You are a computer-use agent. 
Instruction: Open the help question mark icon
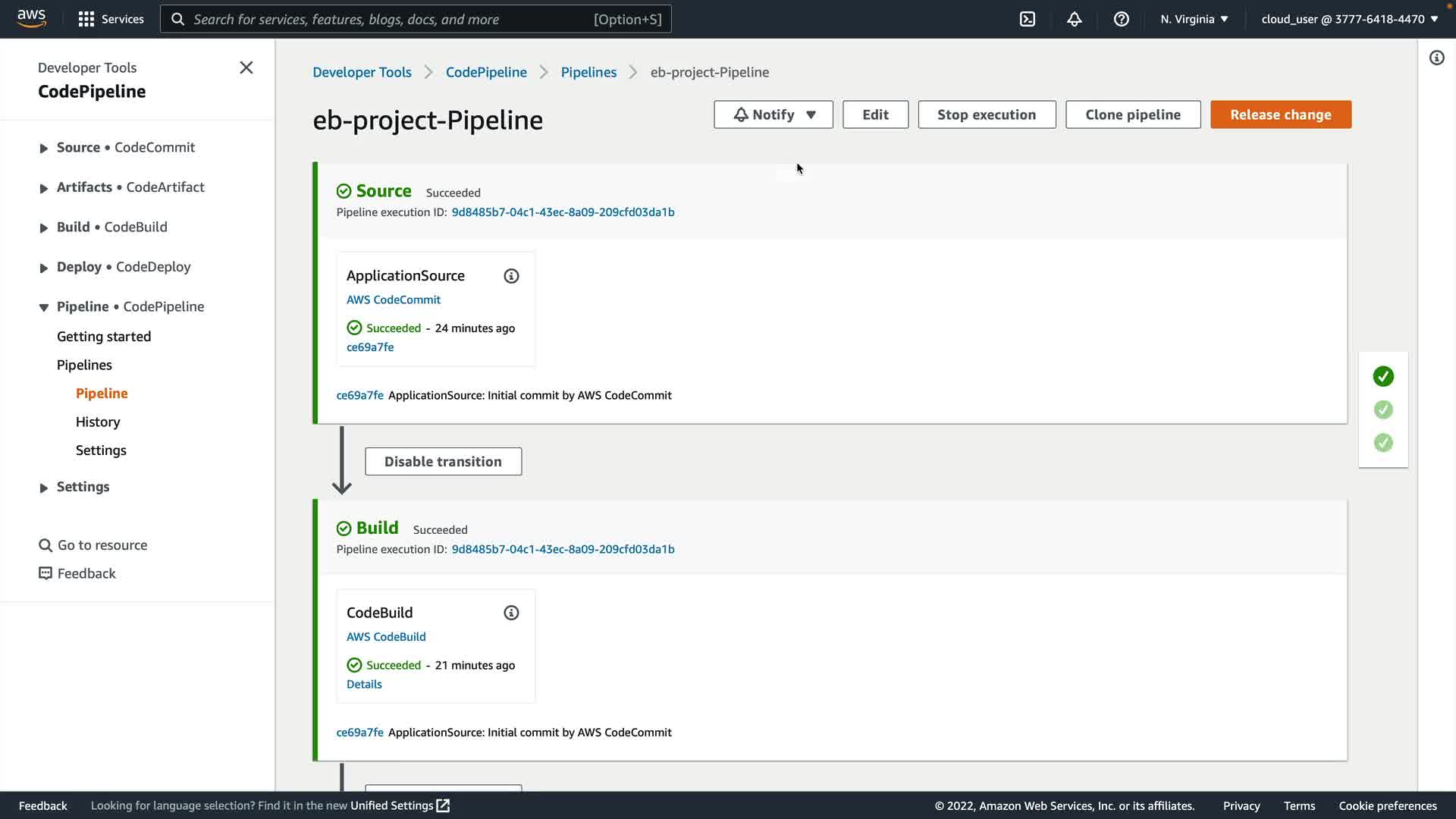(x=1121, y=19)
